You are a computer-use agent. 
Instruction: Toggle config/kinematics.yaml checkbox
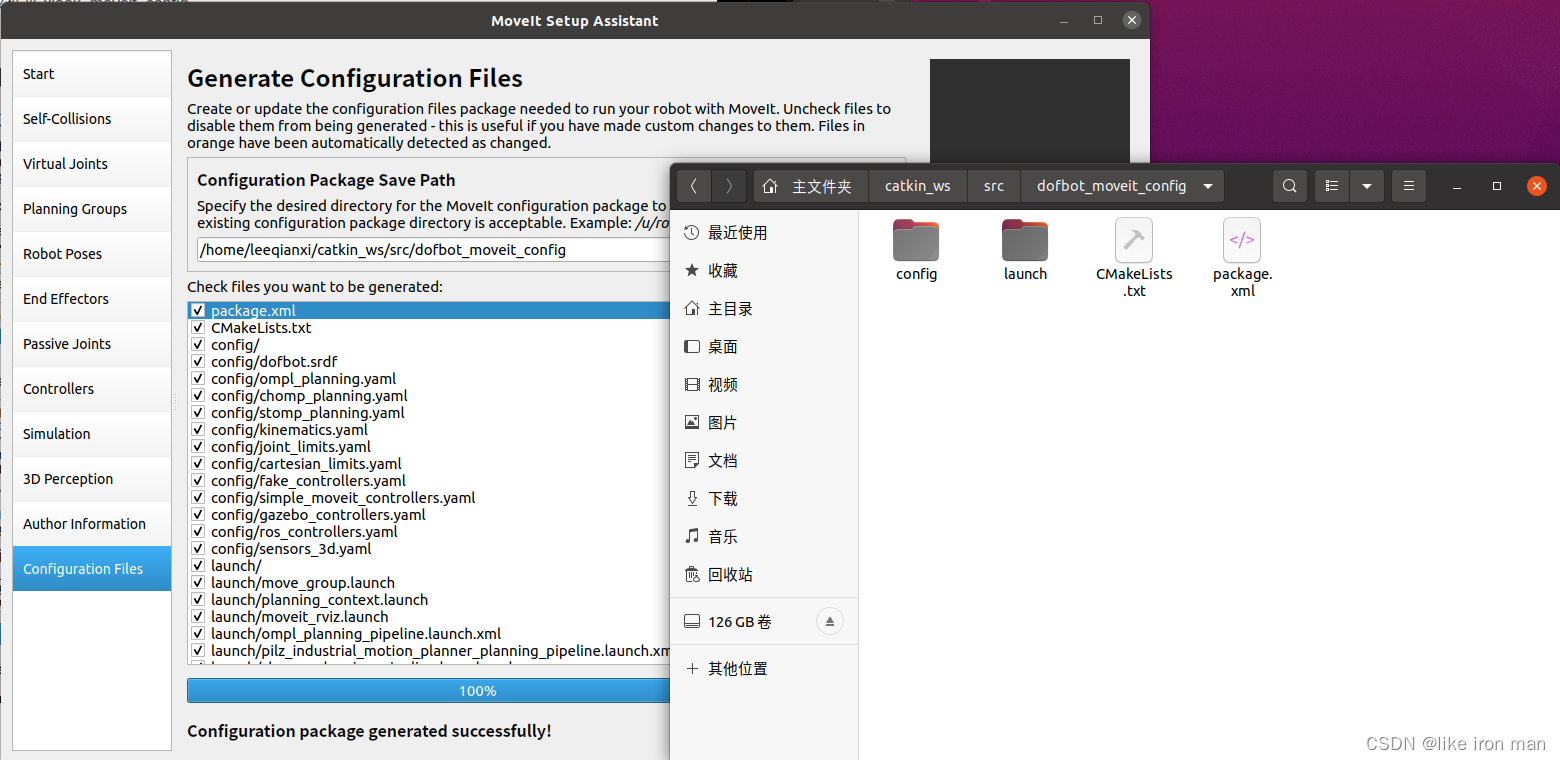click(198, 430)
